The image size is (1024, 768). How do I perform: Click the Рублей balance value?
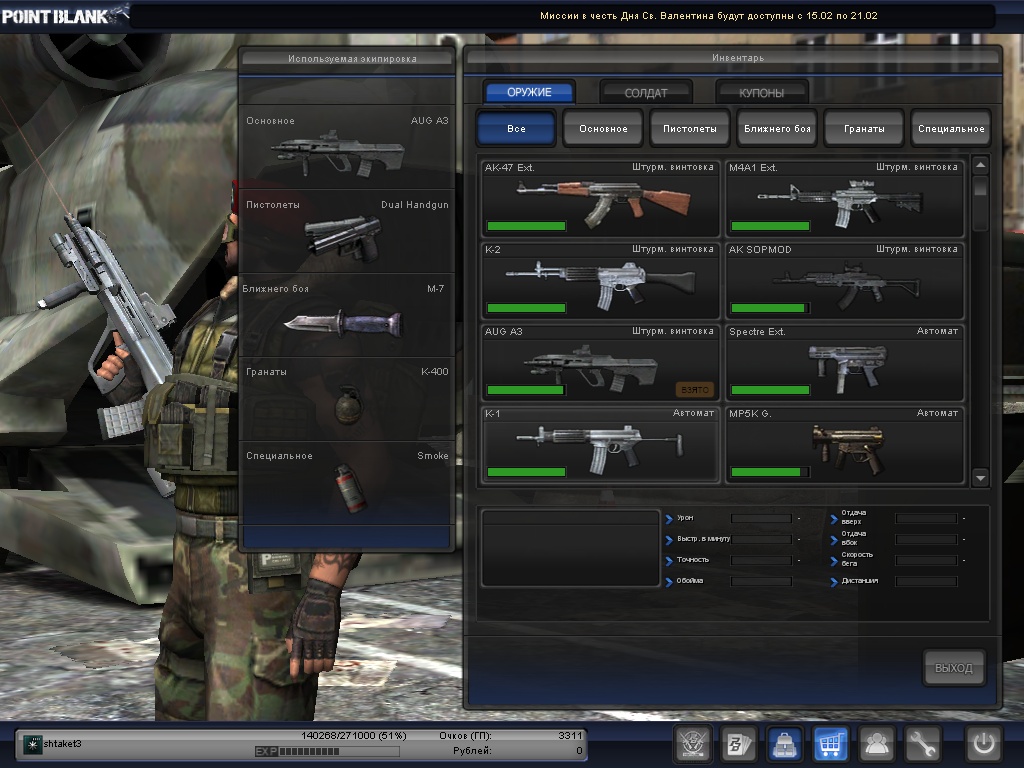tap(579, 751)
